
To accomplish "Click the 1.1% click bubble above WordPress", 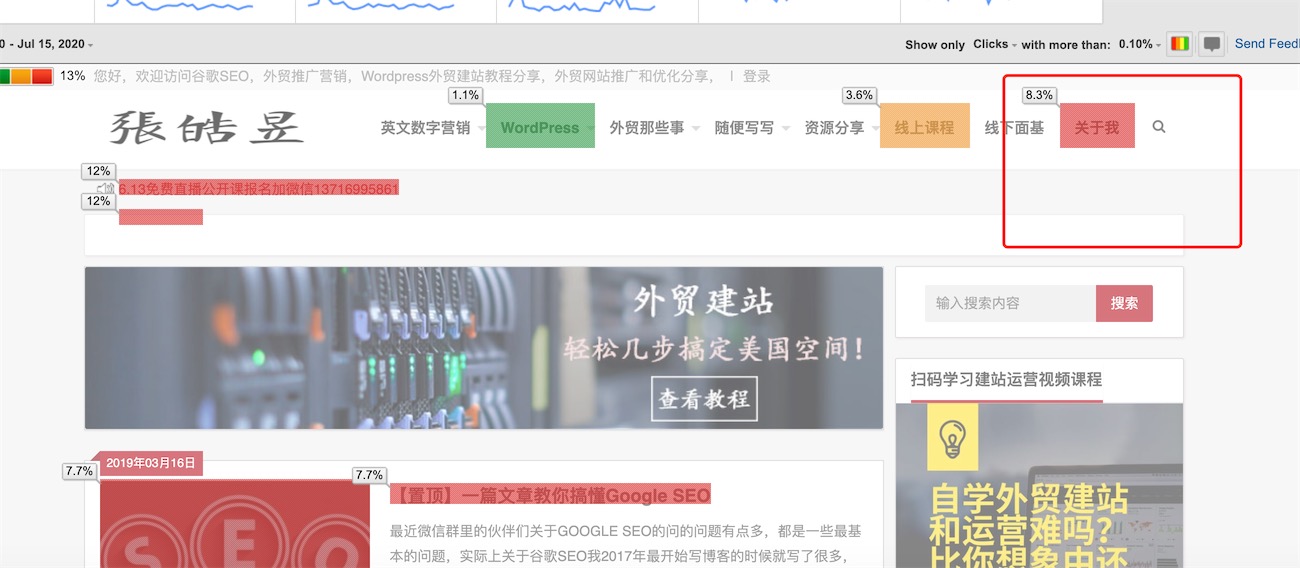I will pyautogui.click(x=466, y=96).
